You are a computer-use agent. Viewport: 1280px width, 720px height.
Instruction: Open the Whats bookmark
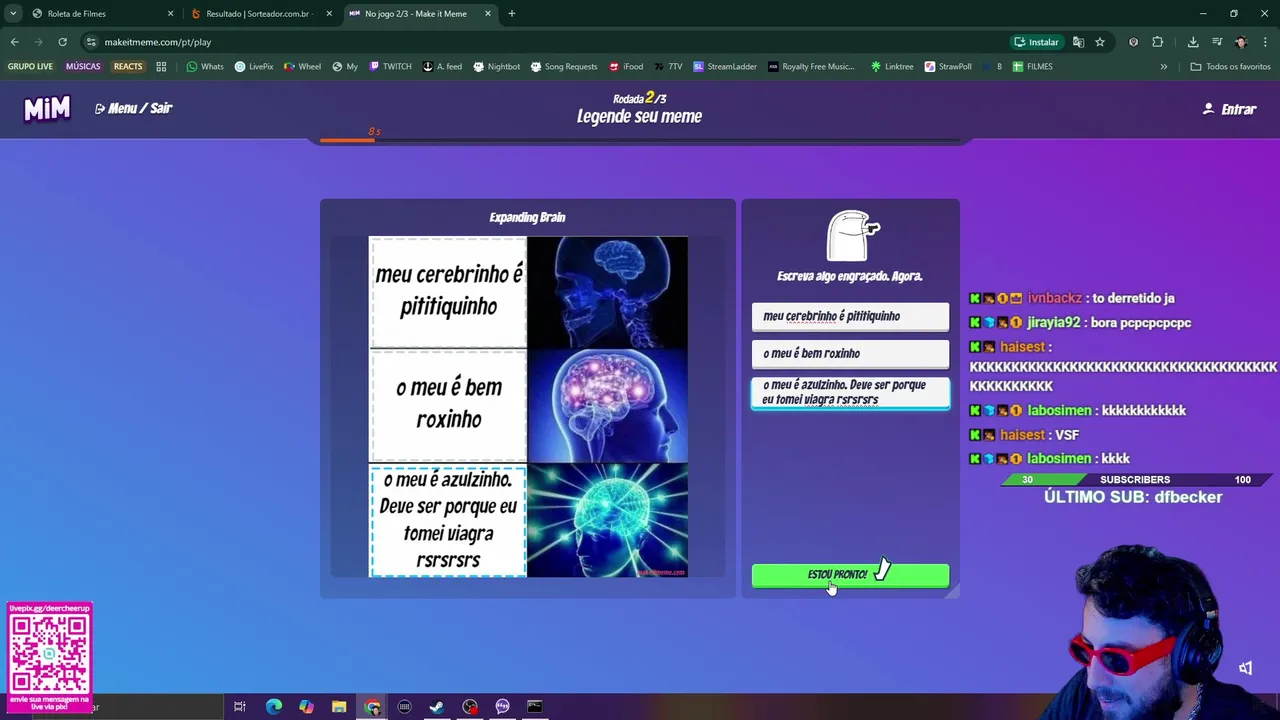click(205, 67)
